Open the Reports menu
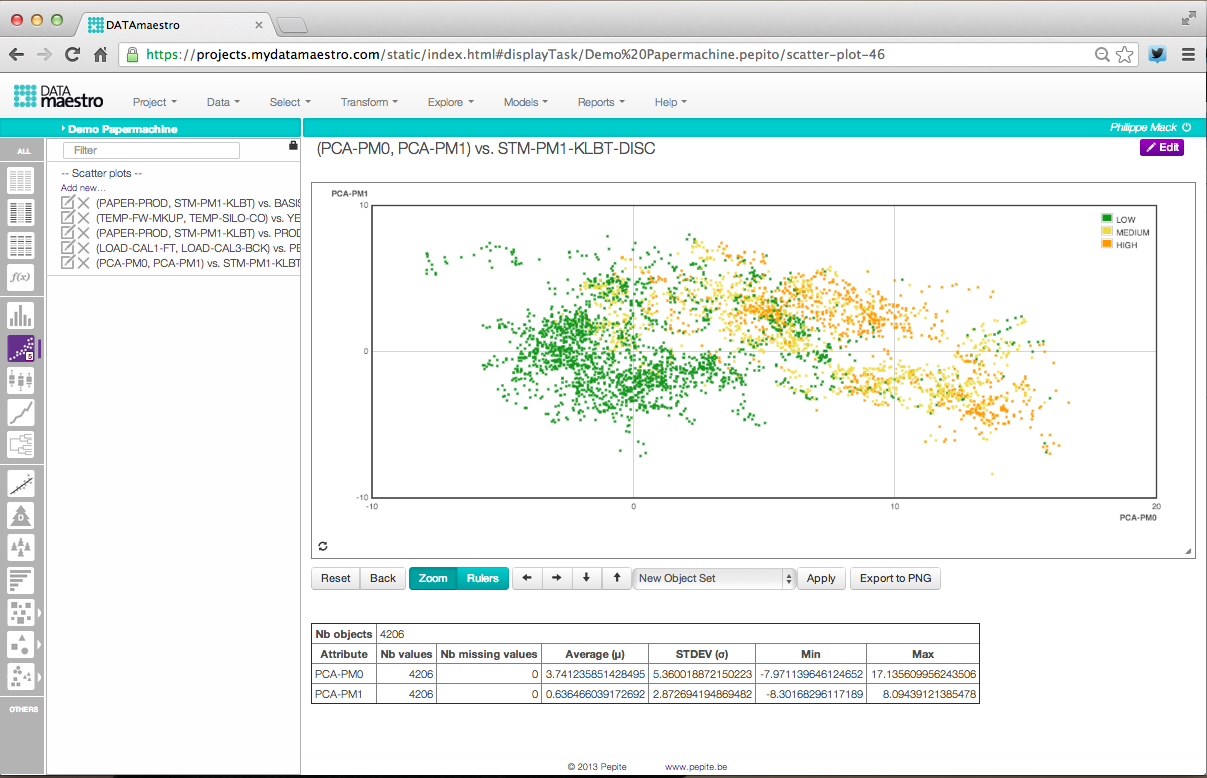 pyautogui.click(x=601, y=102)
